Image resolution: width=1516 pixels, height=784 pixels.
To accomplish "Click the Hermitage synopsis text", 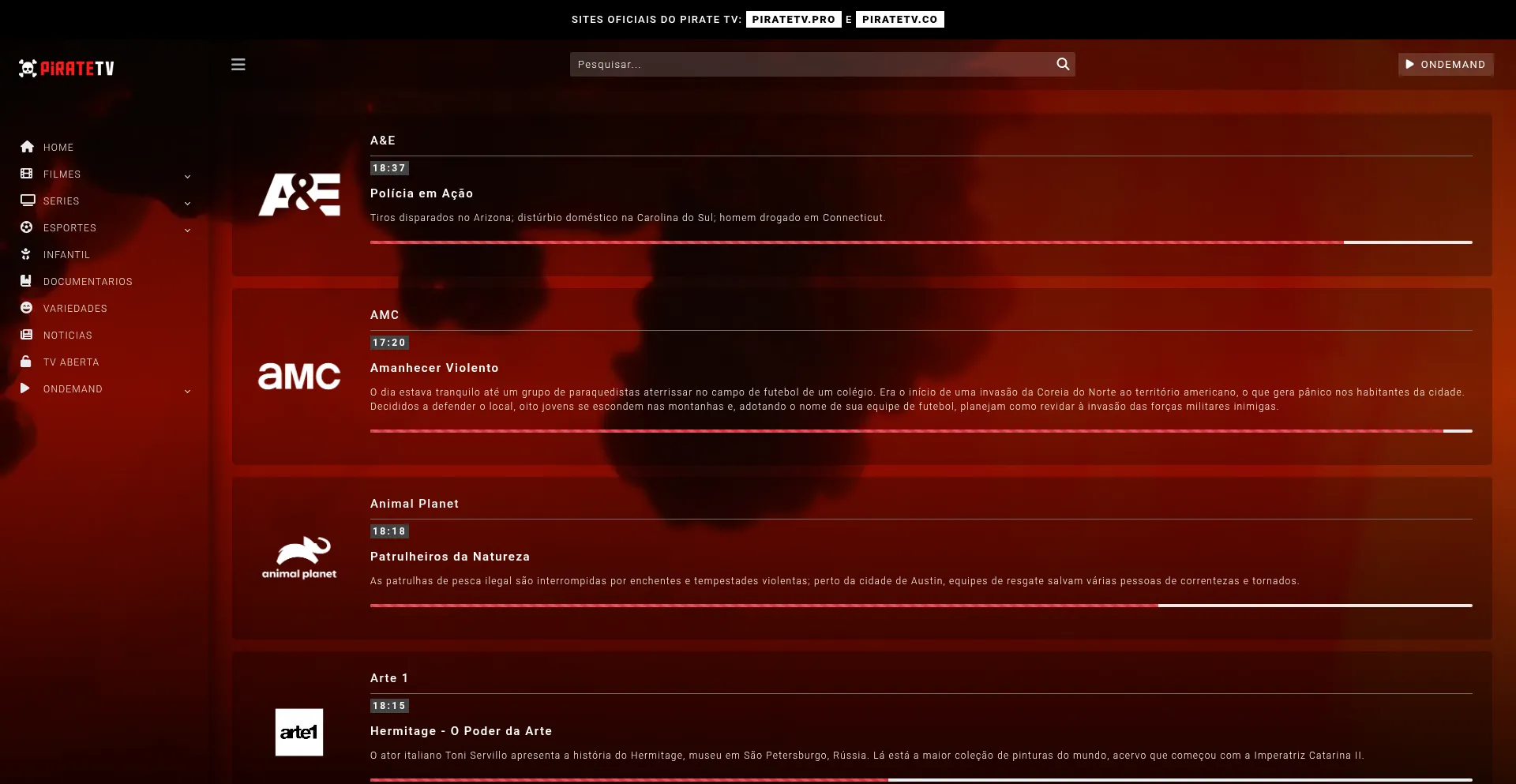I will pyautogui.click(x=867, y=756).
